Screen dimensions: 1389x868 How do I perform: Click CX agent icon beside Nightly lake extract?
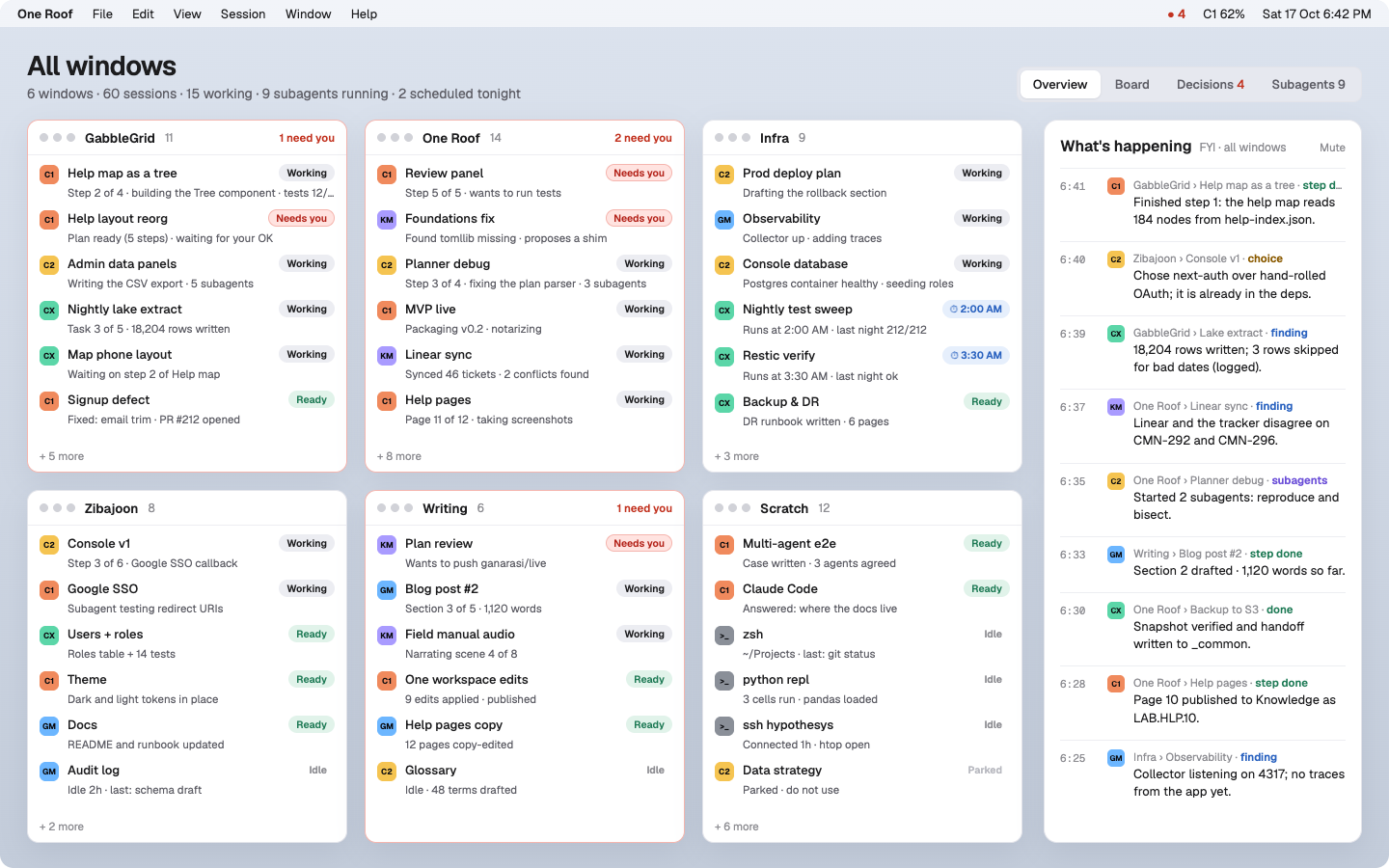point(49,311)
